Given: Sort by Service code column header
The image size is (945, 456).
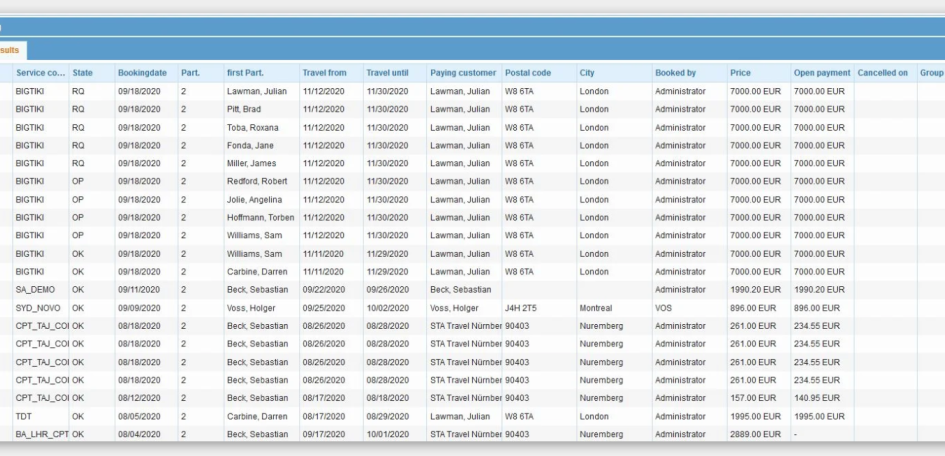Looking at the screenshot, I should 40,73.
